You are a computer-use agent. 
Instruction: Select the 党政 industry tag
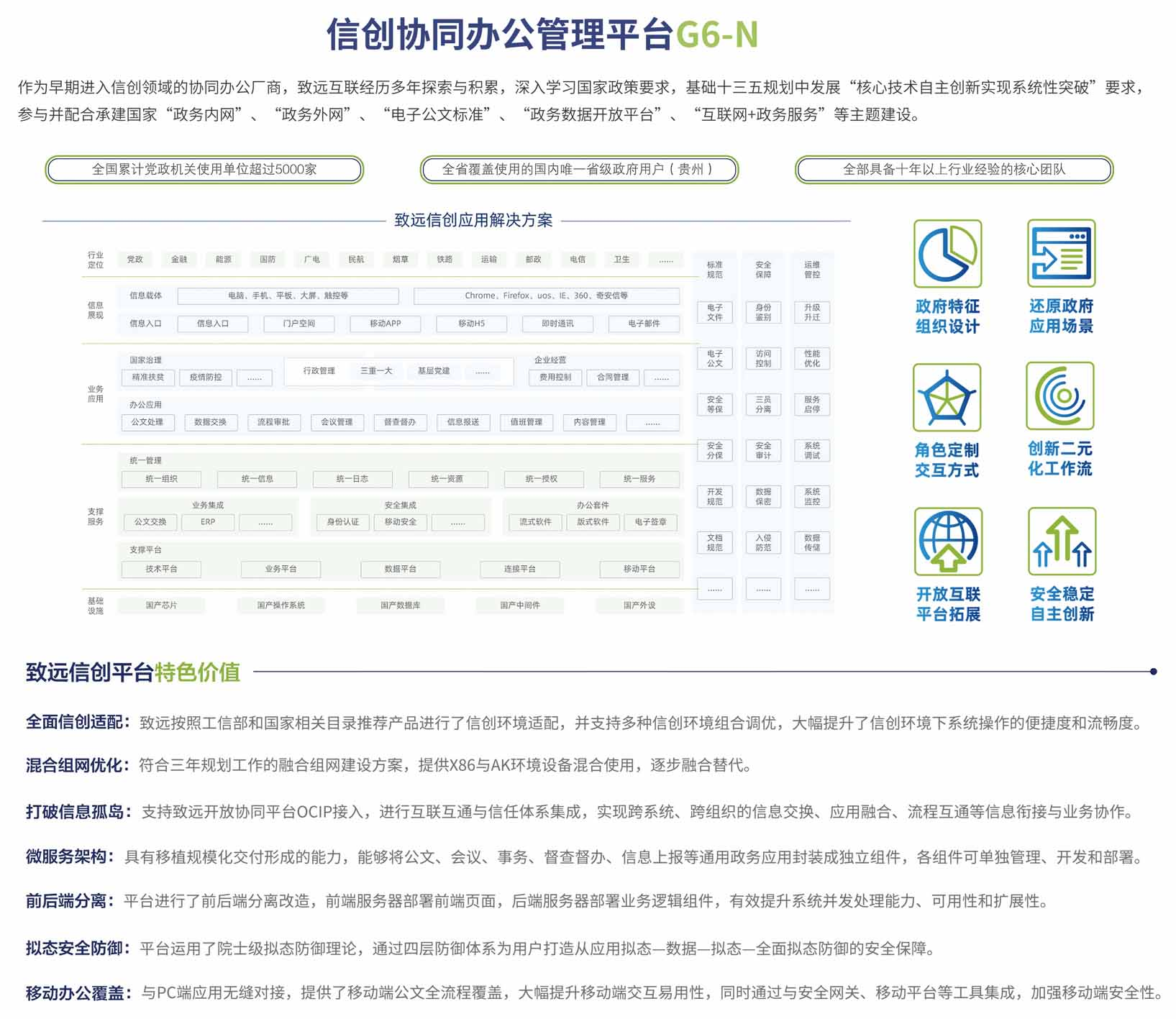click(x=135, y=260)
